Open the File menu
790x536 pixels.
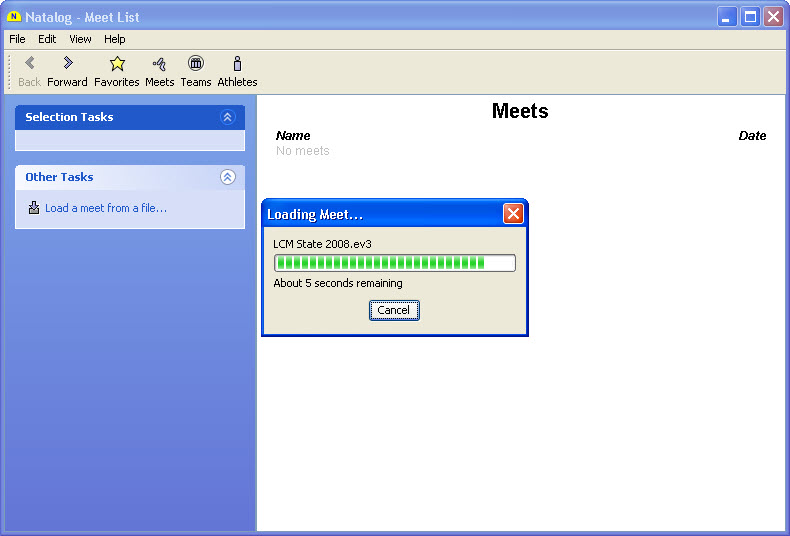17,39
